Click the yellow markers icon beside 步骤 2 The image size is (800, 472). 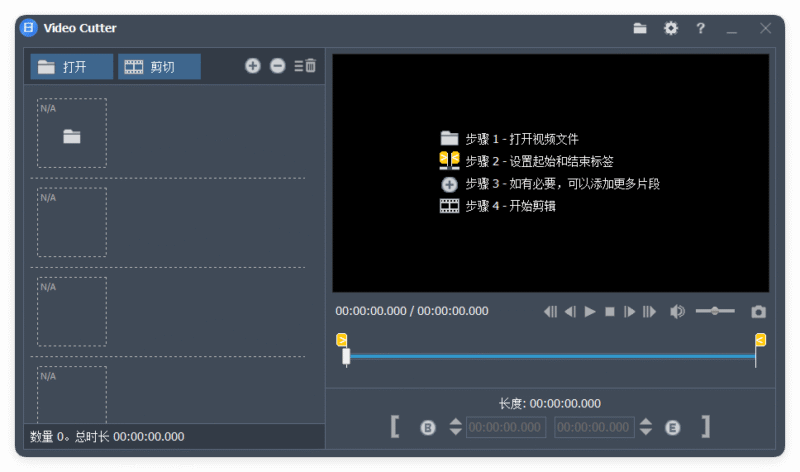pyautogui.click(x=449, y=160)
